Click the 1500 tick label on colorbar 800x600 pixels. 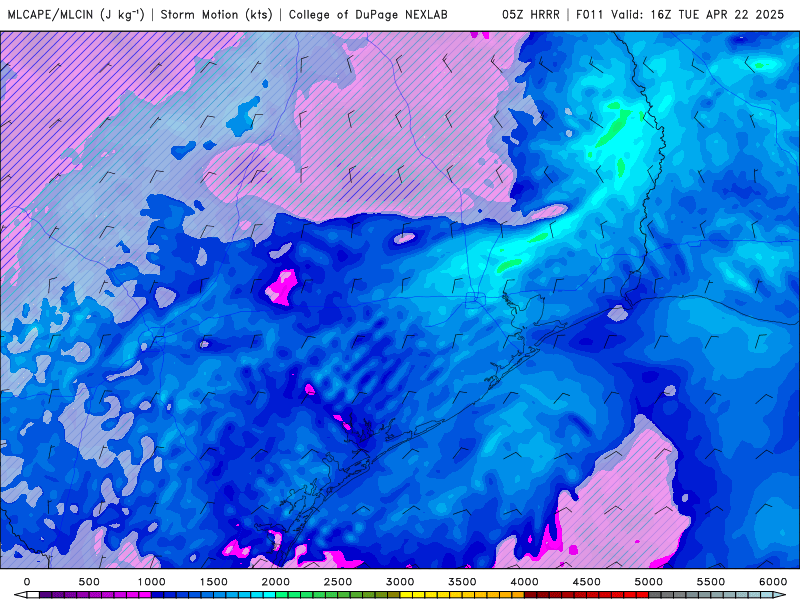point(213,582)
